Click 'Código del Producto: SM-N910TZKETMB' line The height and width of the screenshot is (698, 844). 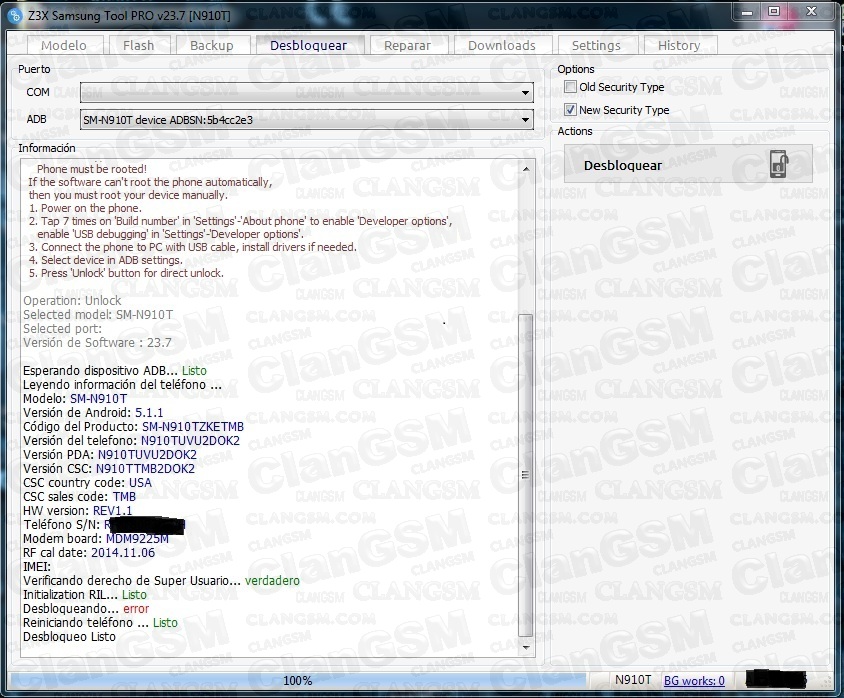click(133, 427)
